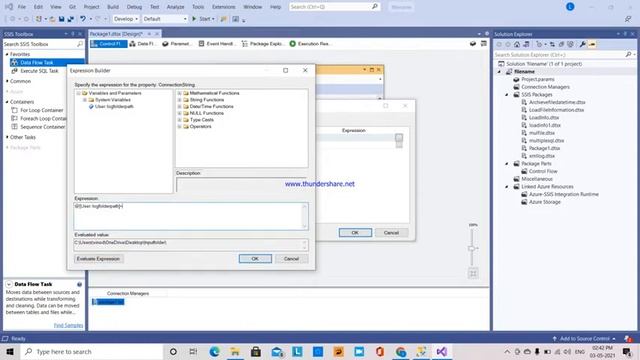The image size is (640, 360).
Task: Expand the Operators folder
Action: click(179, 127)
